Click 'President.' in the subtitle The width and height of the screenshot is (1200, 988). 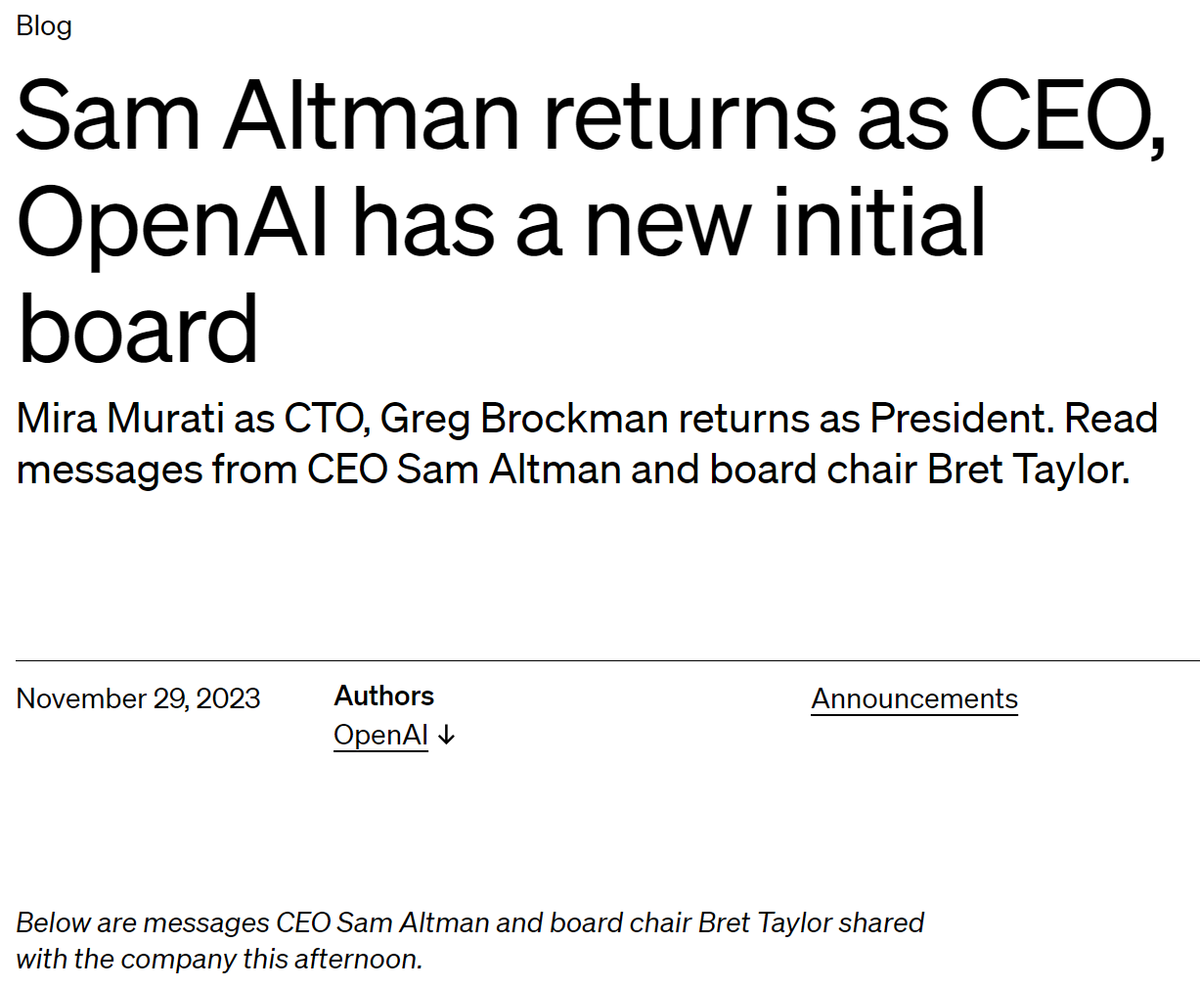tap(960, 419)
